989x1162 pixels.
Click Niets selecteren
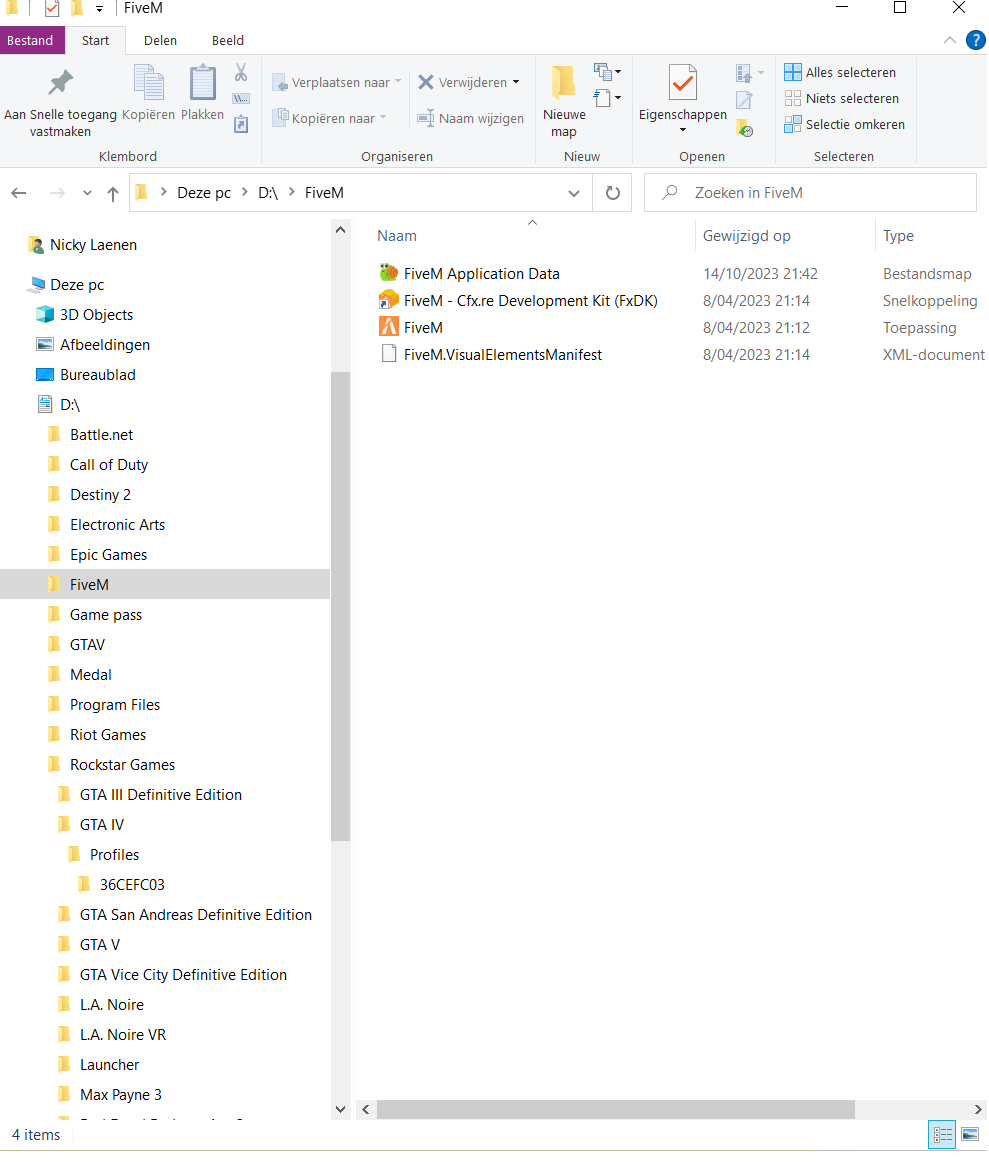click(842, 99)
